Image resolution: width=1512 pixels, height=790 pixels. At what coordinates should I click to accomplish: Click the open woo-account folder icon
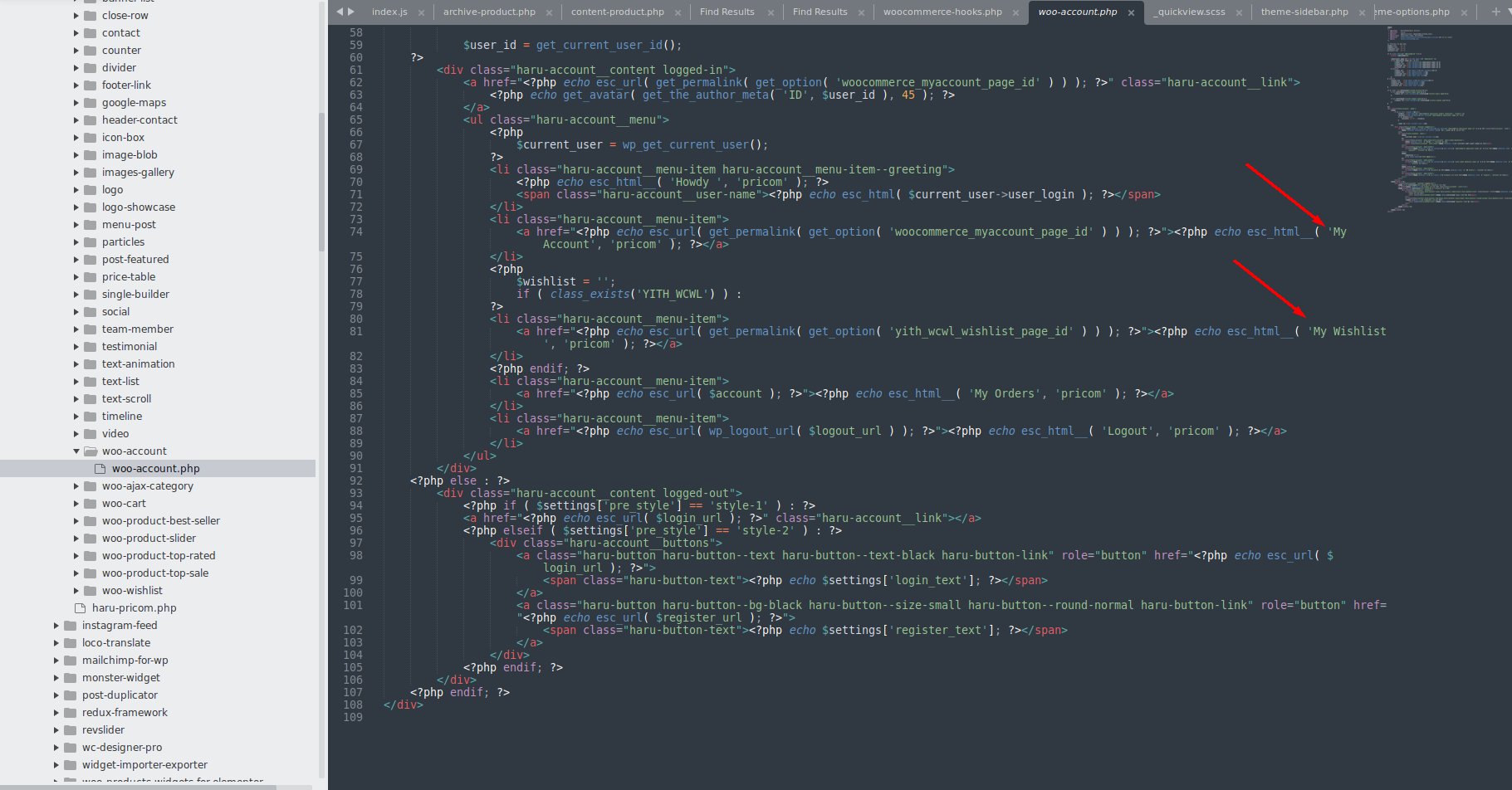click(x=91, y=451)
